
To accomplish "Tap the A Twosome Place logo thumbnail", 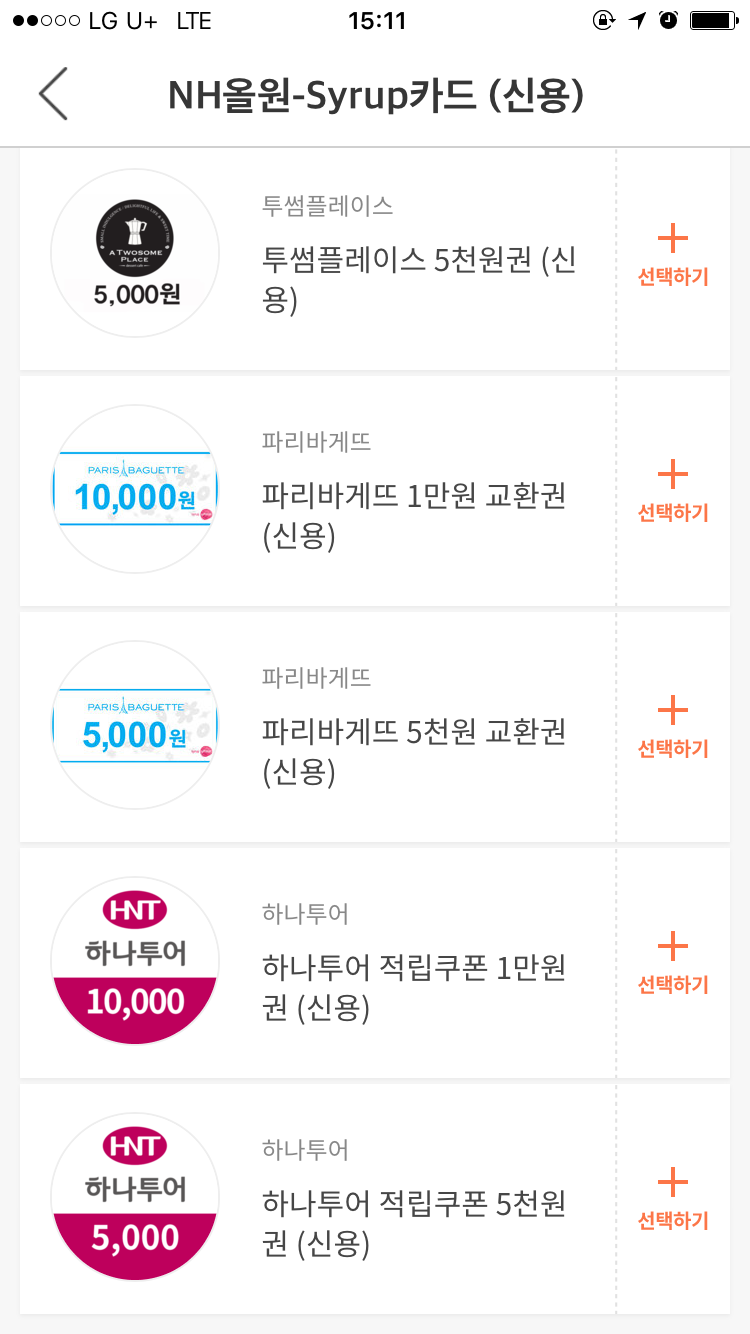I will 135,253.
